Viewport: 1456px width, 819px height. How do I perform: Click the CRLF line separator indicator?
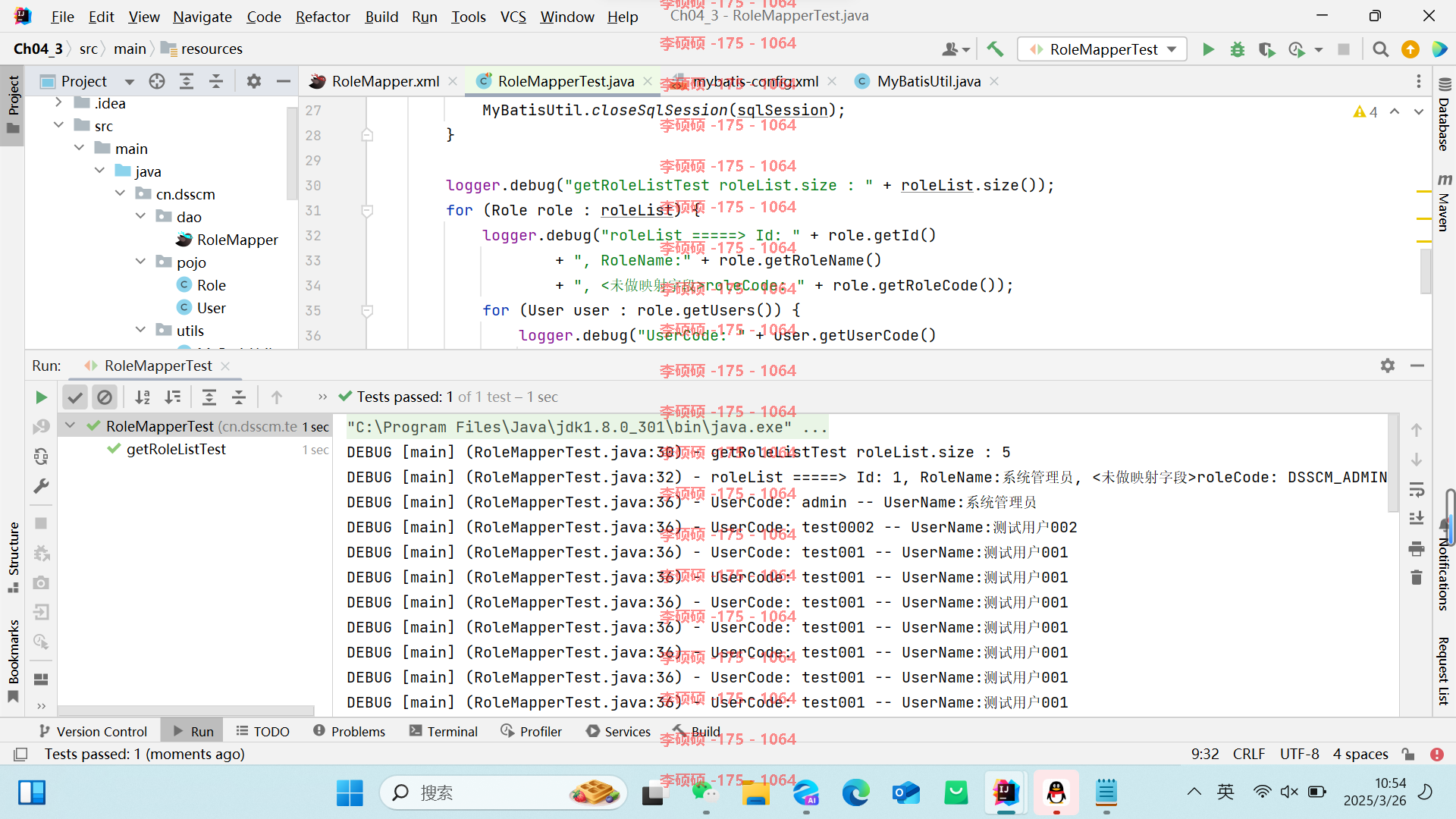[1249, 754]
